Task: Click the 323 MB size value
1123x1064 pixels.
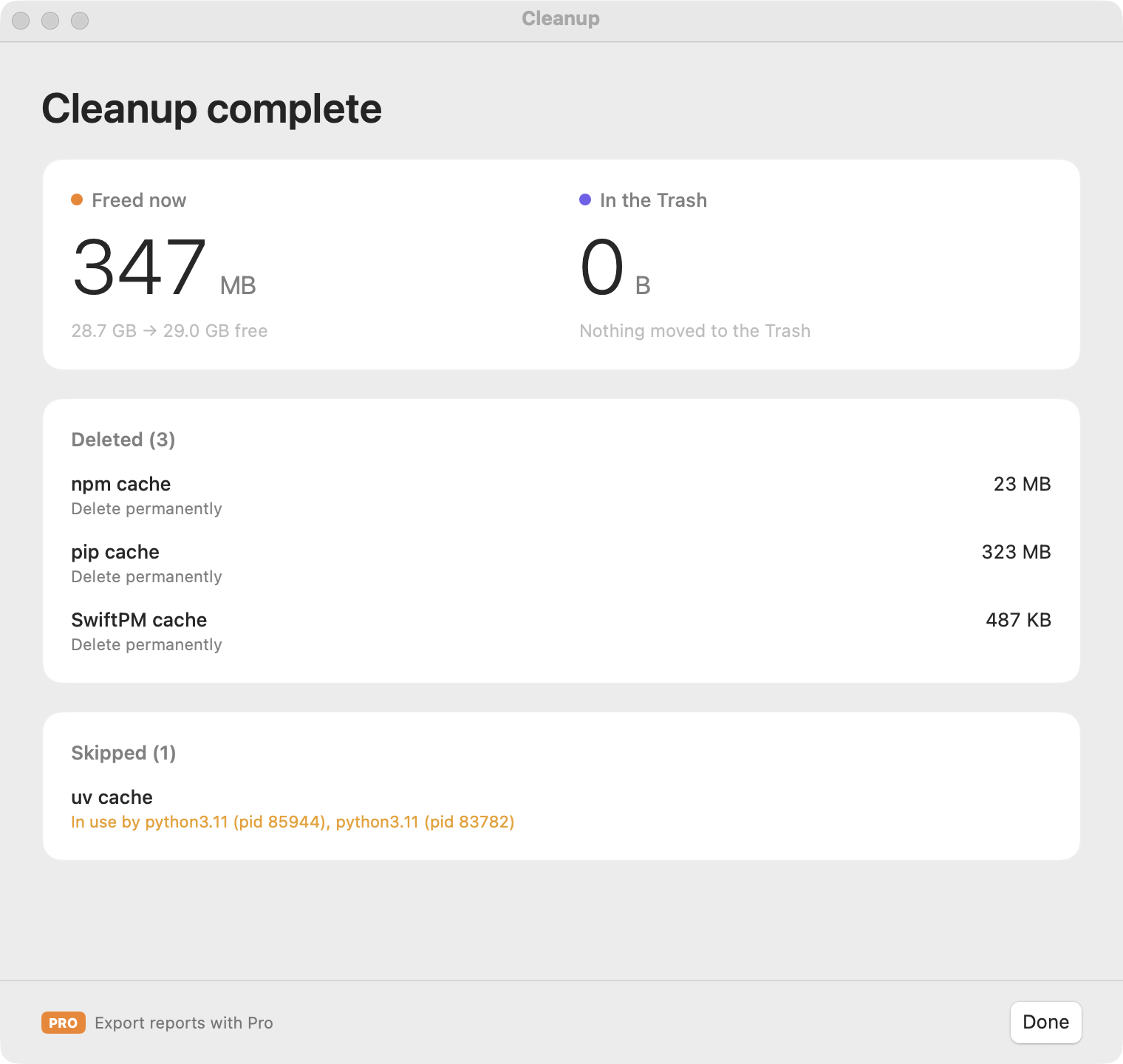Action: point(1016,552)
